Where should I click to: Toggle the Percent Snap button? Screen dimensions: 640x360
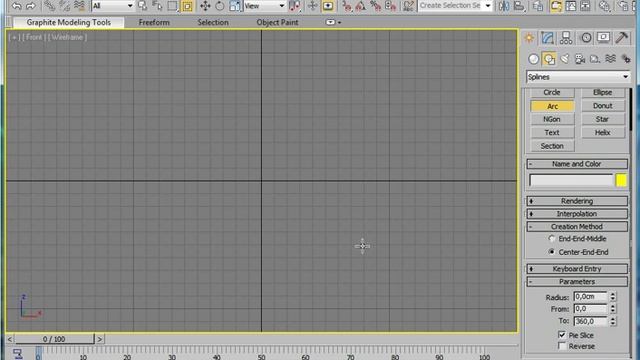376,6
